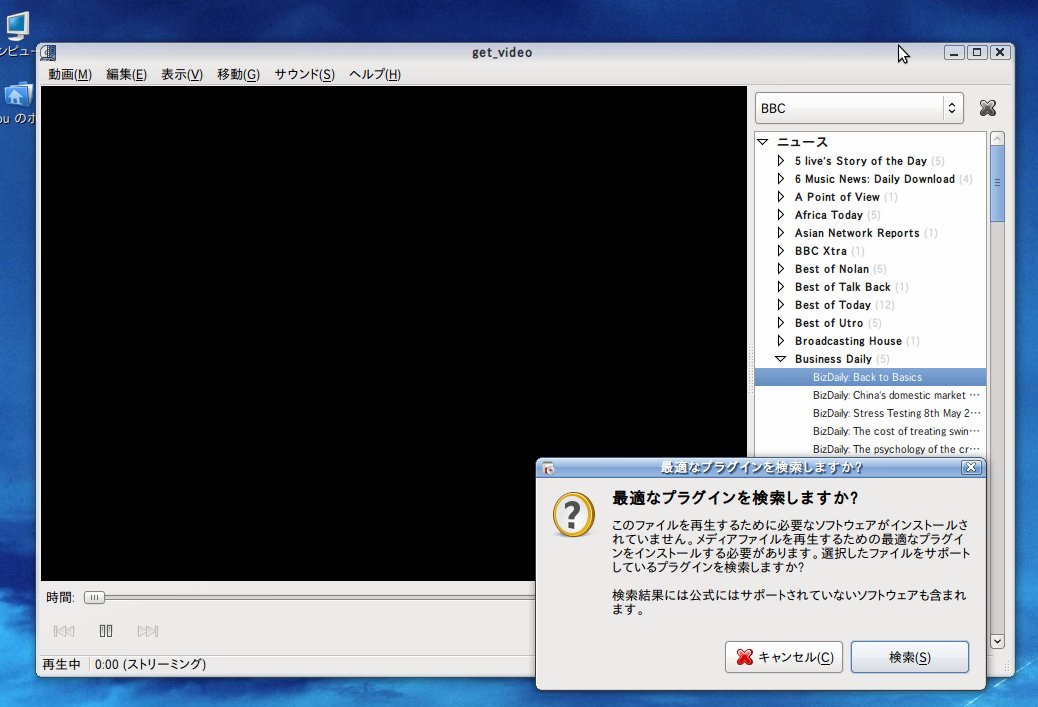Click the black video display area
This screenshot has height=707, width=1038.
tap(394, 334)
